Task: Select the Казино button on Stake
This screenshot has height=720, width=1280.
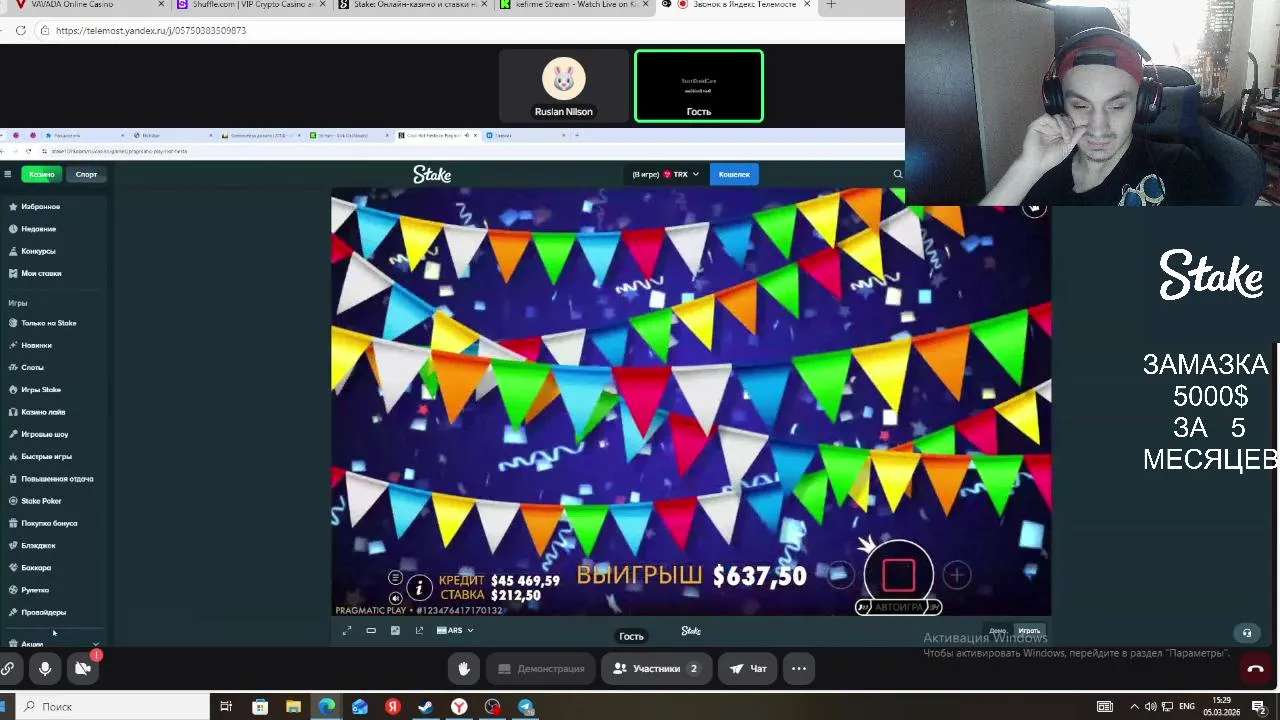Action: click(41, 175)
